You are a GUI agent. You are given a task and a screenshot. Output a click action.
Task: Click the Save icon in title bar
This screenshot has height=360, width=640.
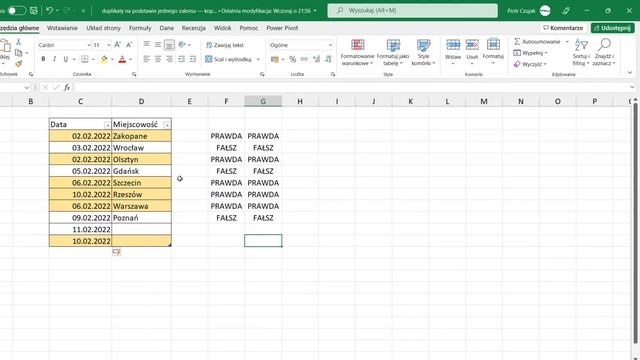tap(34, 11)
